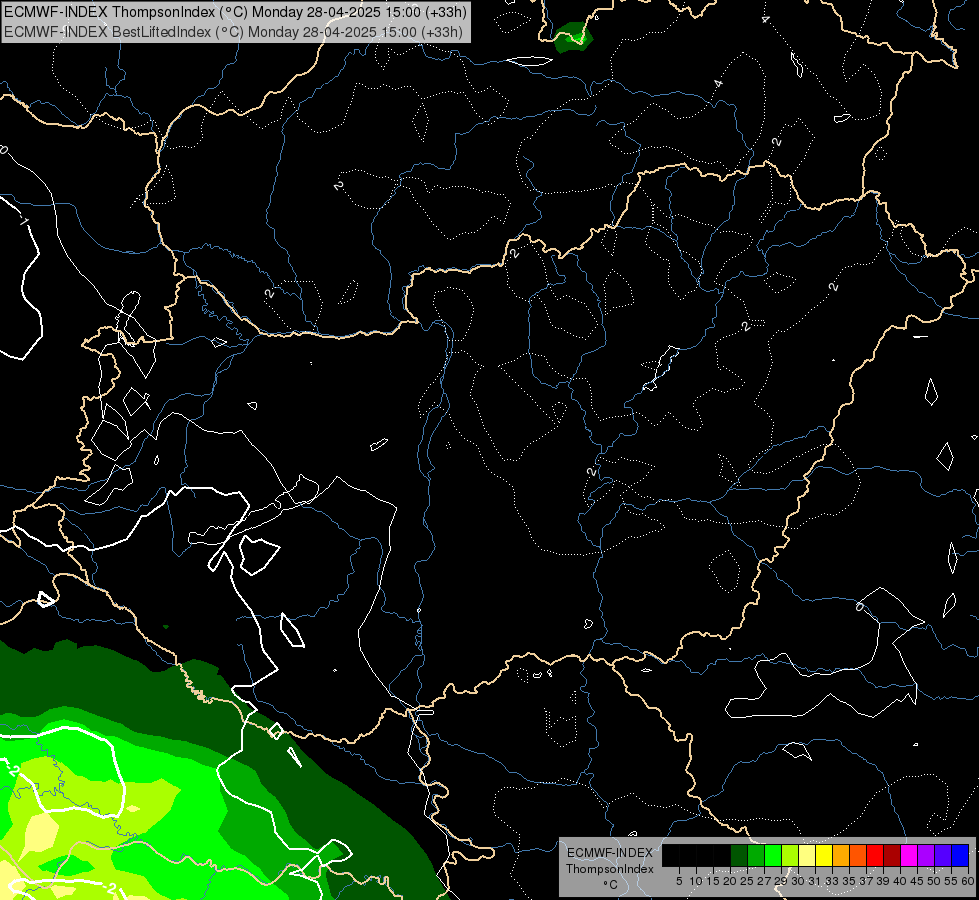
Task: Click the legend tick label 29
Action: [x=781, y=881]
